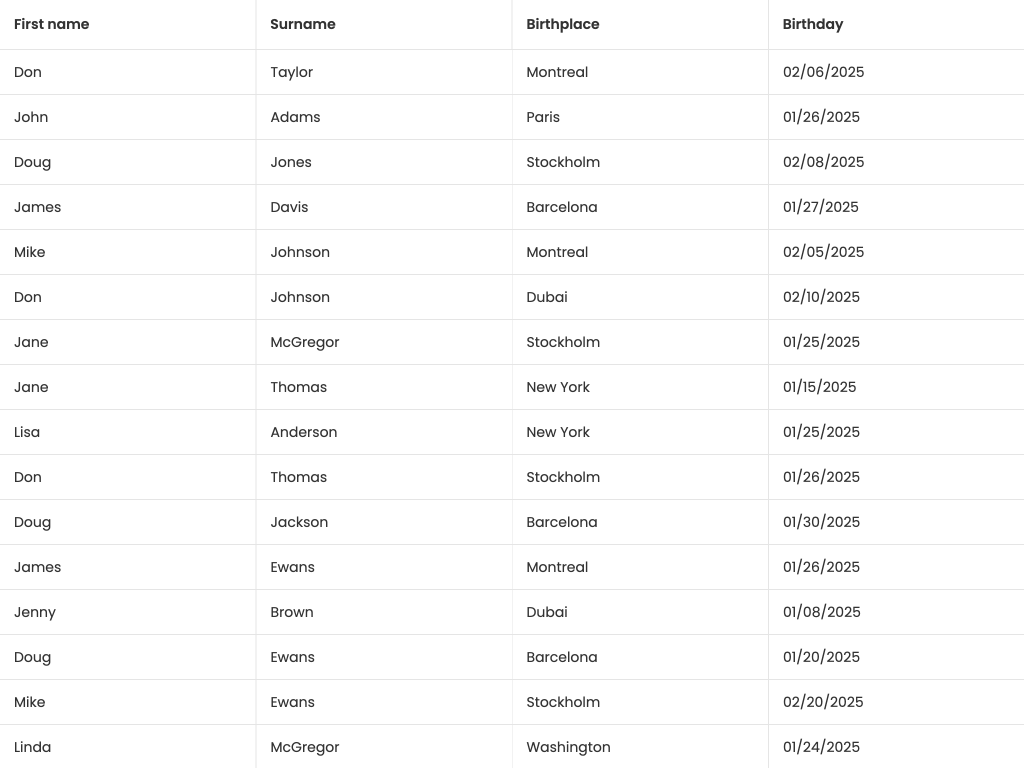This screenshot has height=768, width=1024.
Task: Click the Jones surname cell
Action: [x=291, y=162]
